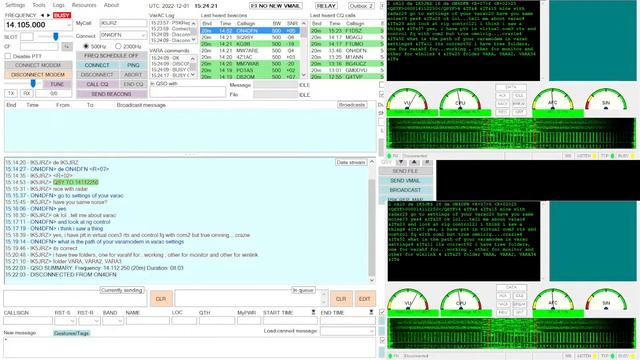Image resolution: width=640 pixels, height=360 pixels.
Task: Open the Outbox: 2 button
Action: 361,6
